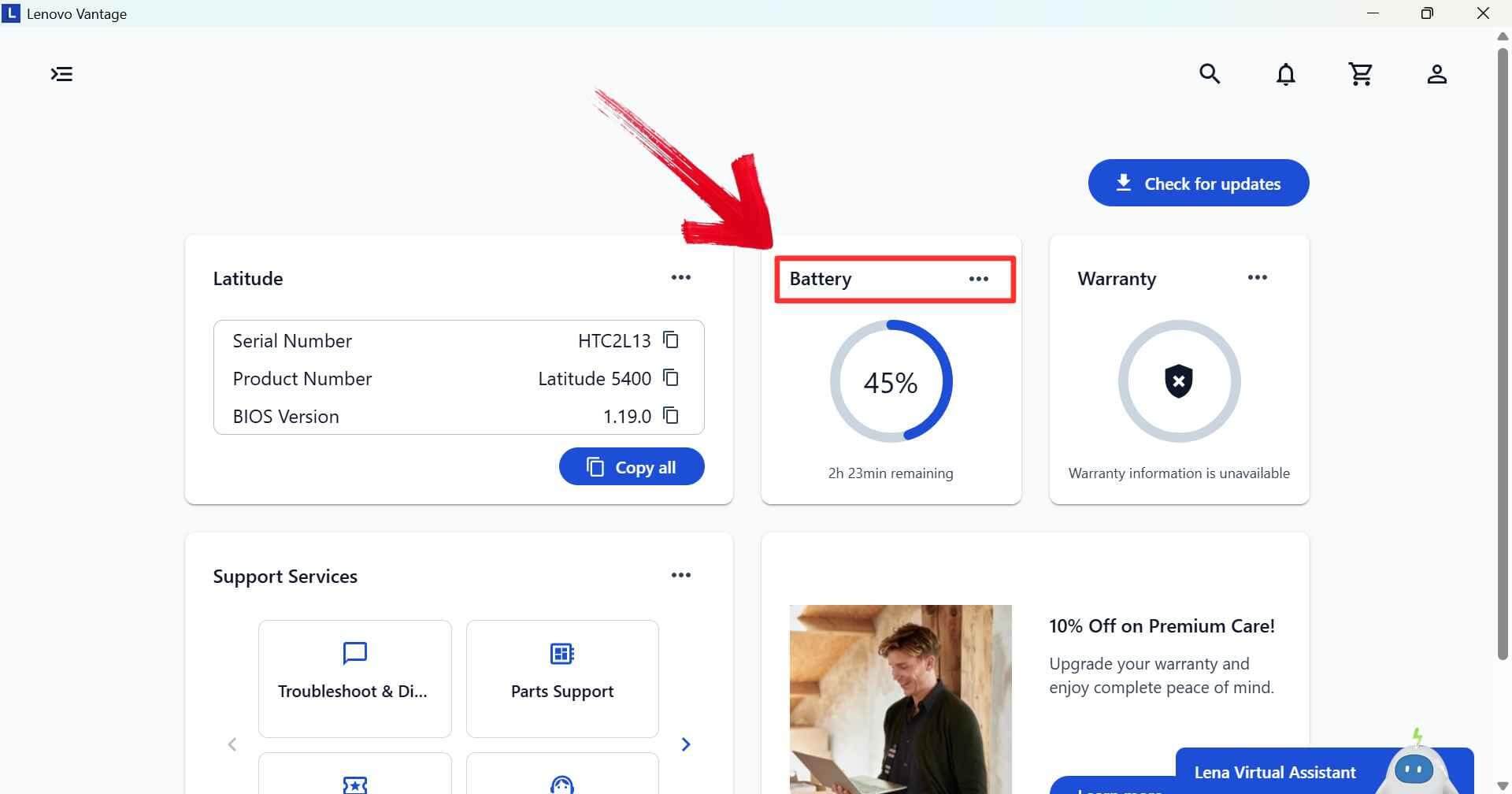Click the Warranty card title
Screen dimensions: 1512x794
(x=1117, y=279)
